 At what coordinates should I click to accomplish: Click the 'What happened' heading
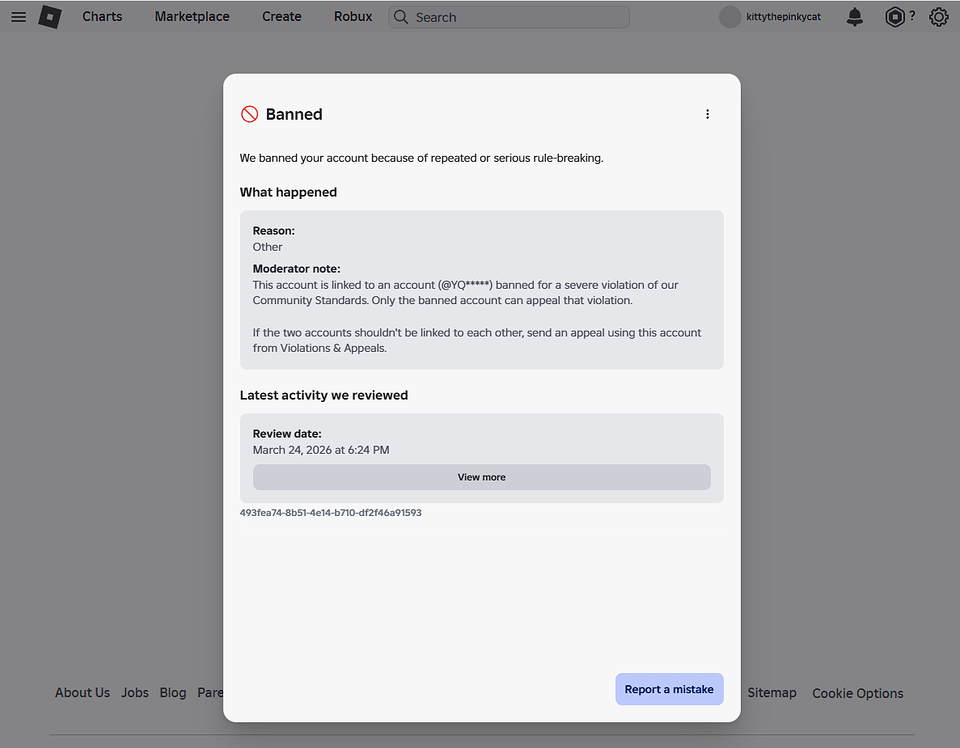pyautogui.click(x=288, y=192)
